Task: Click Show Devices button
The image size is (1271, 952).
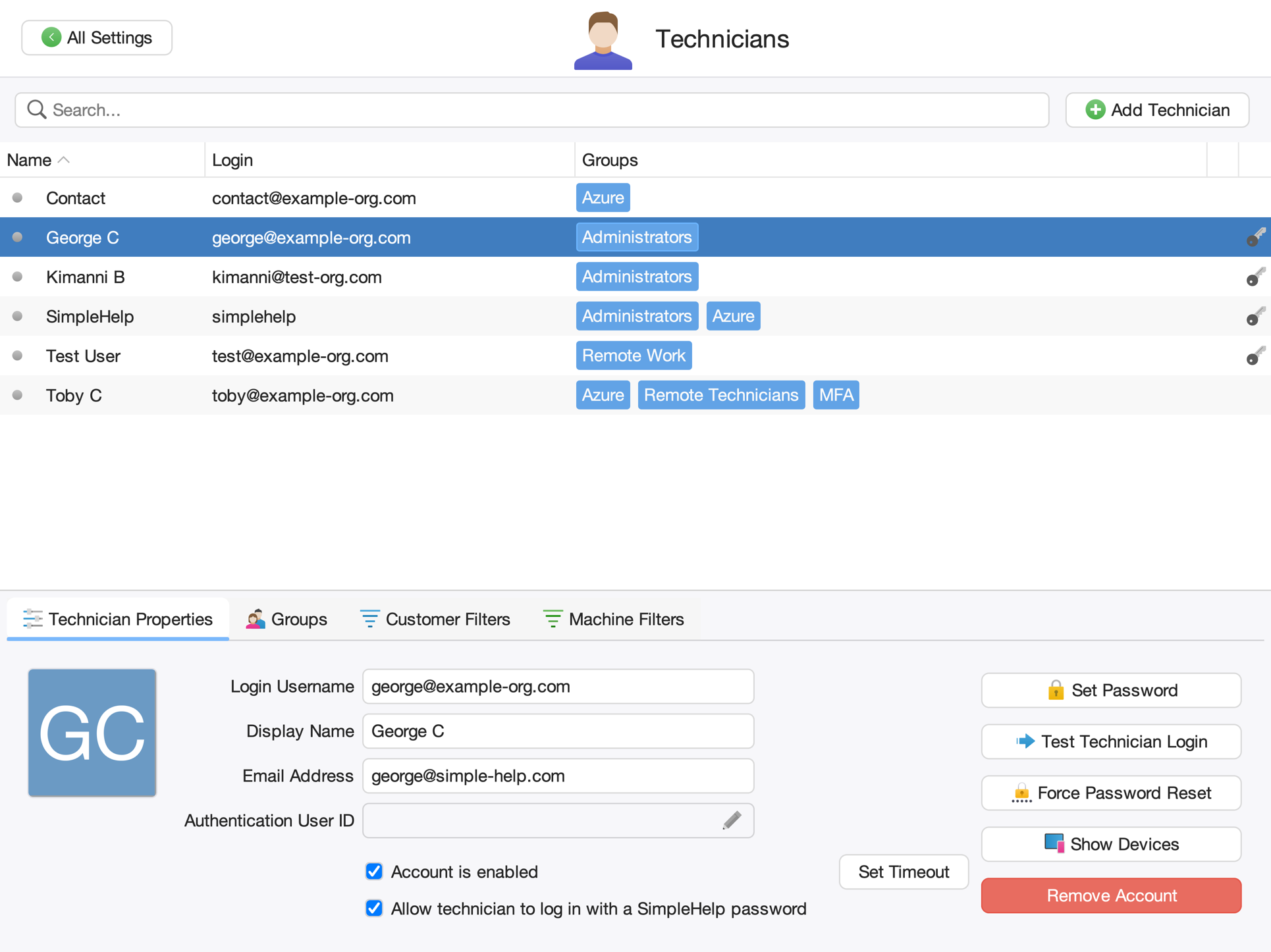Action: click(x=1111, y=844)
